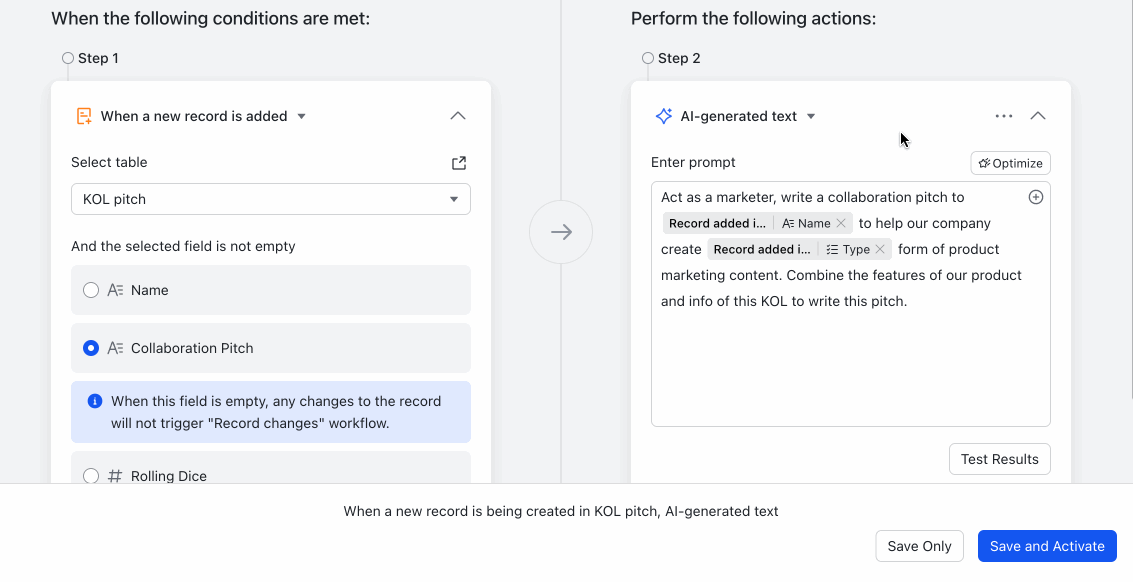The height and width of the screenshot is (582, 1133).
Task: Click the plus icon to insert a variable
Action: (x=1035, y=197)
